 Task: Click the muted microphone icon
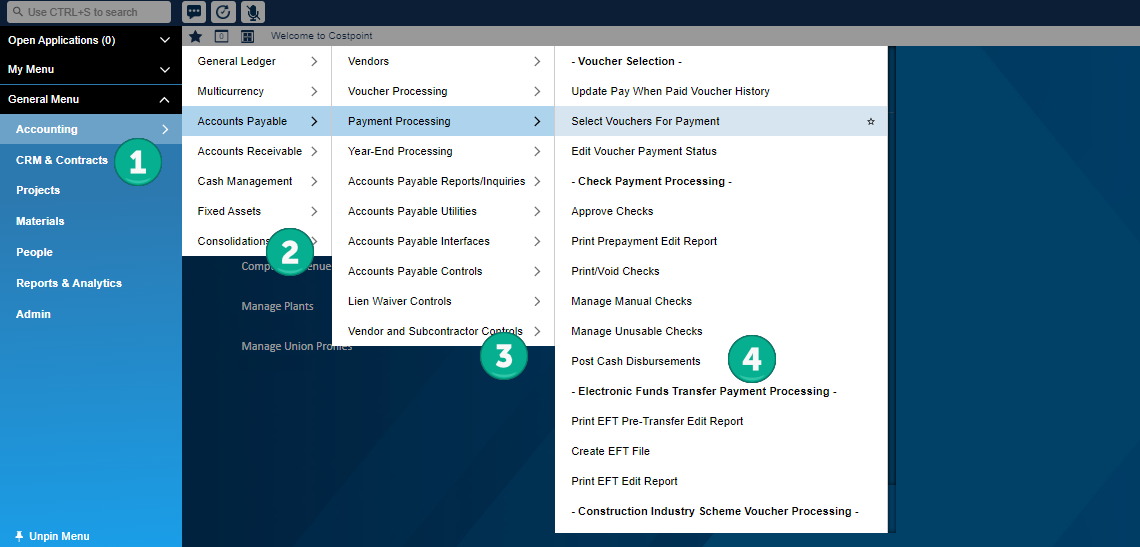253,12
